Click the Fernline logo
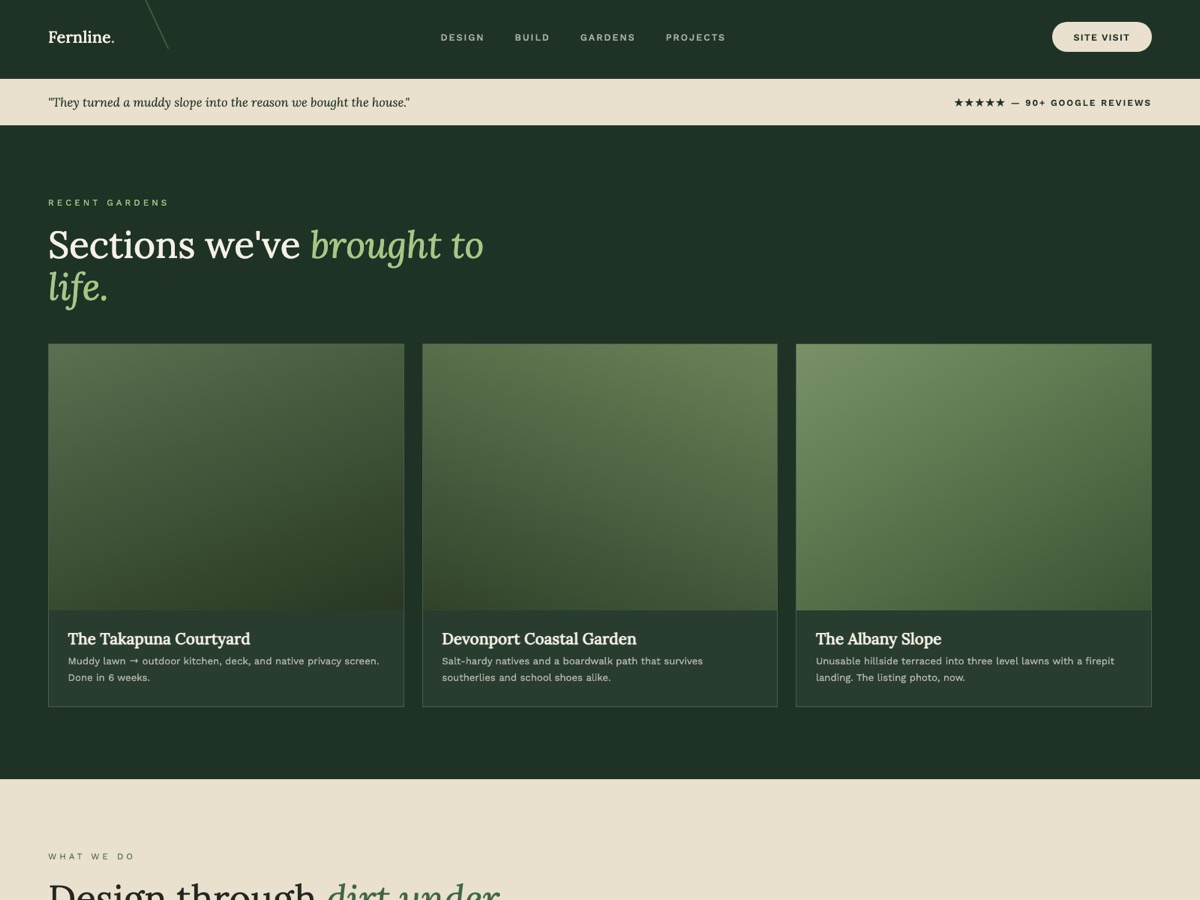Viewport: 1200px width, 900px height. coord(81,37)
